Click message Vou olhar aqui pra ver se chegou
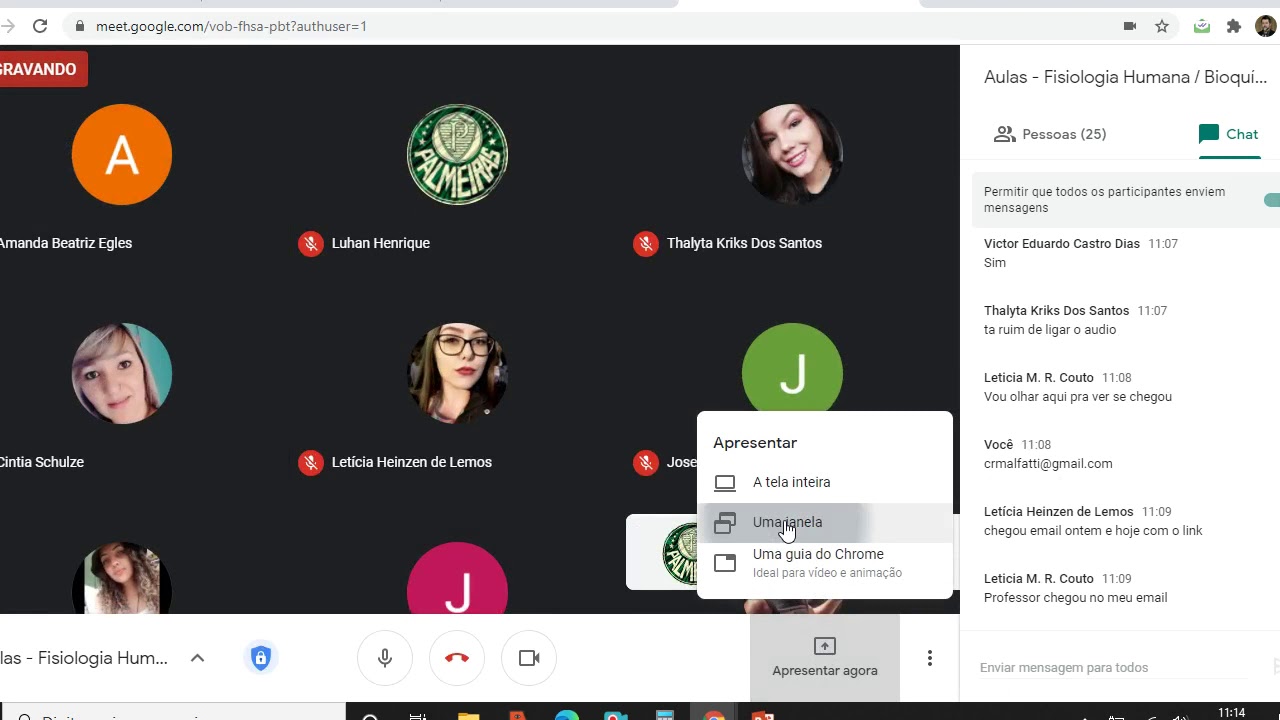This screenshot has height=720, width=1280. pos(1078,397)
